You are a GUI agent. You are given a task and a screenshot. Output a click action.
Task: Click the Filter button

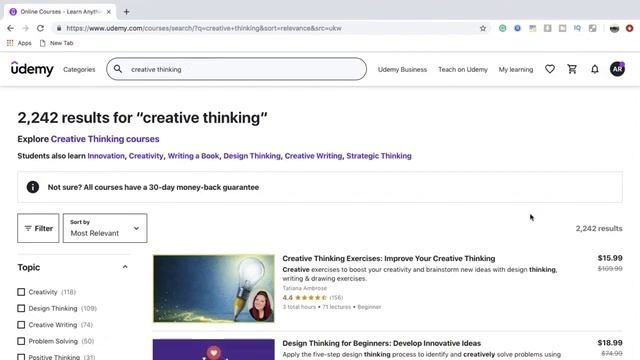38,228
